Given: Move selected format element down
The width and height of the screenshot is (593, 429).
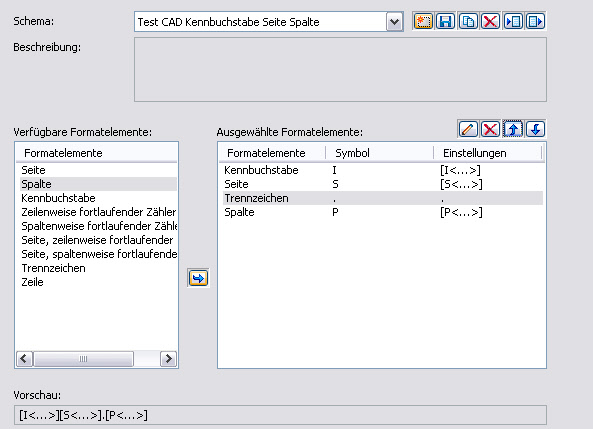Looking at the screenshot, I should pos(536,129).
